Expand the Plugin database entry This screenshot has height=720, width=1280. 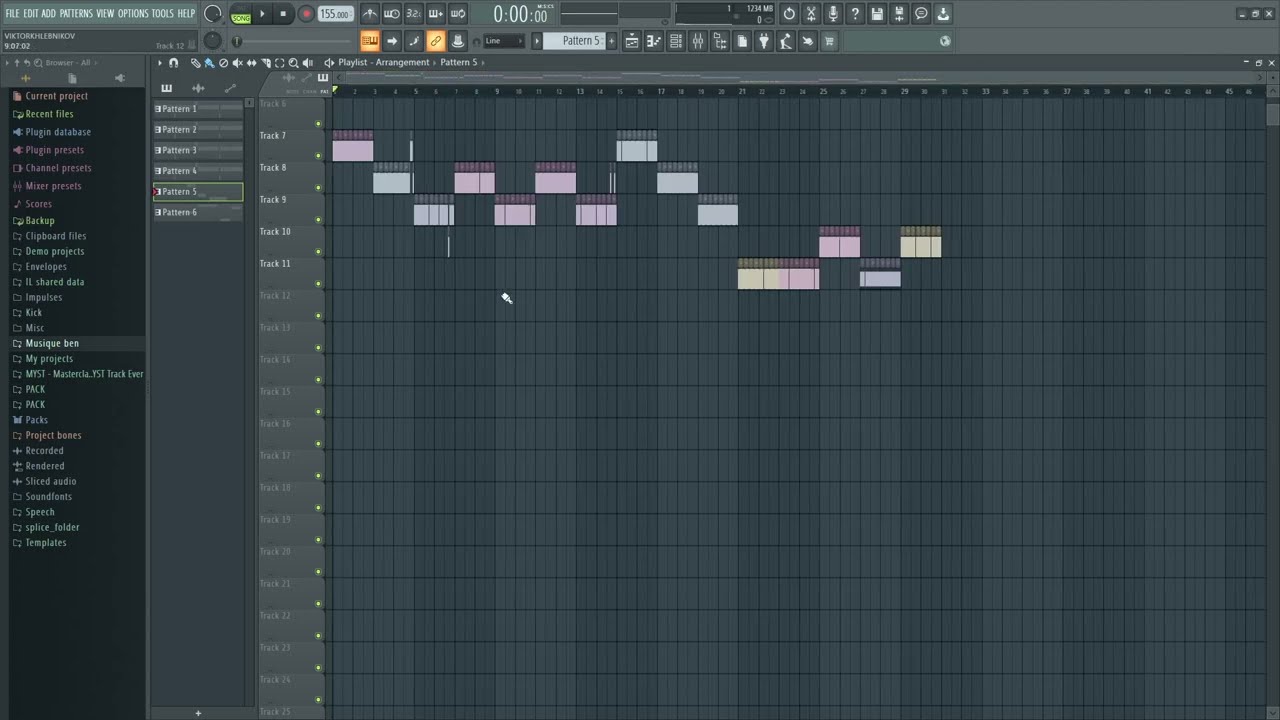click(58, 132)
